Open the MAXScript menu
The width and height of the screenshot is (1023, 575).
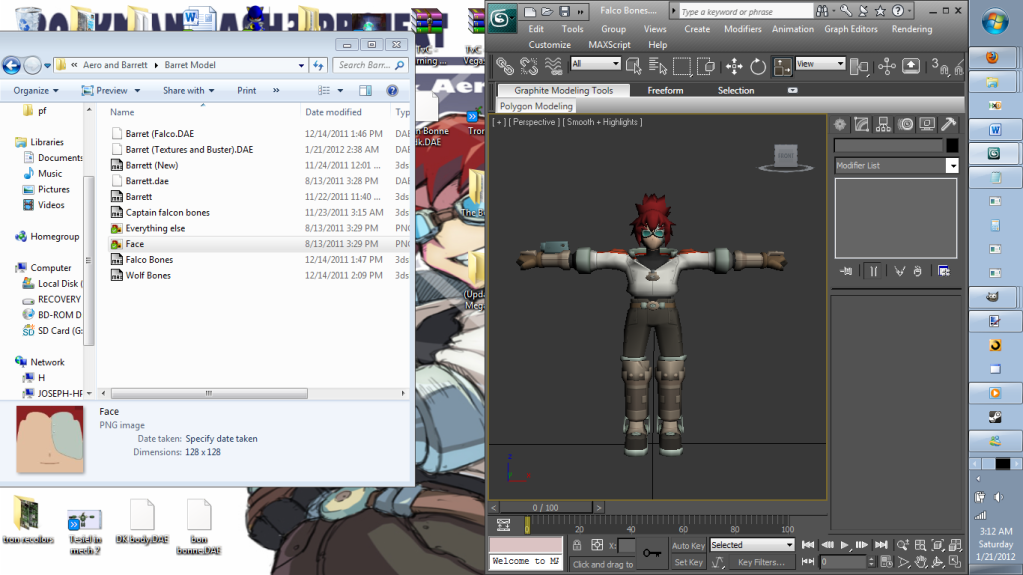pos(609,45)
